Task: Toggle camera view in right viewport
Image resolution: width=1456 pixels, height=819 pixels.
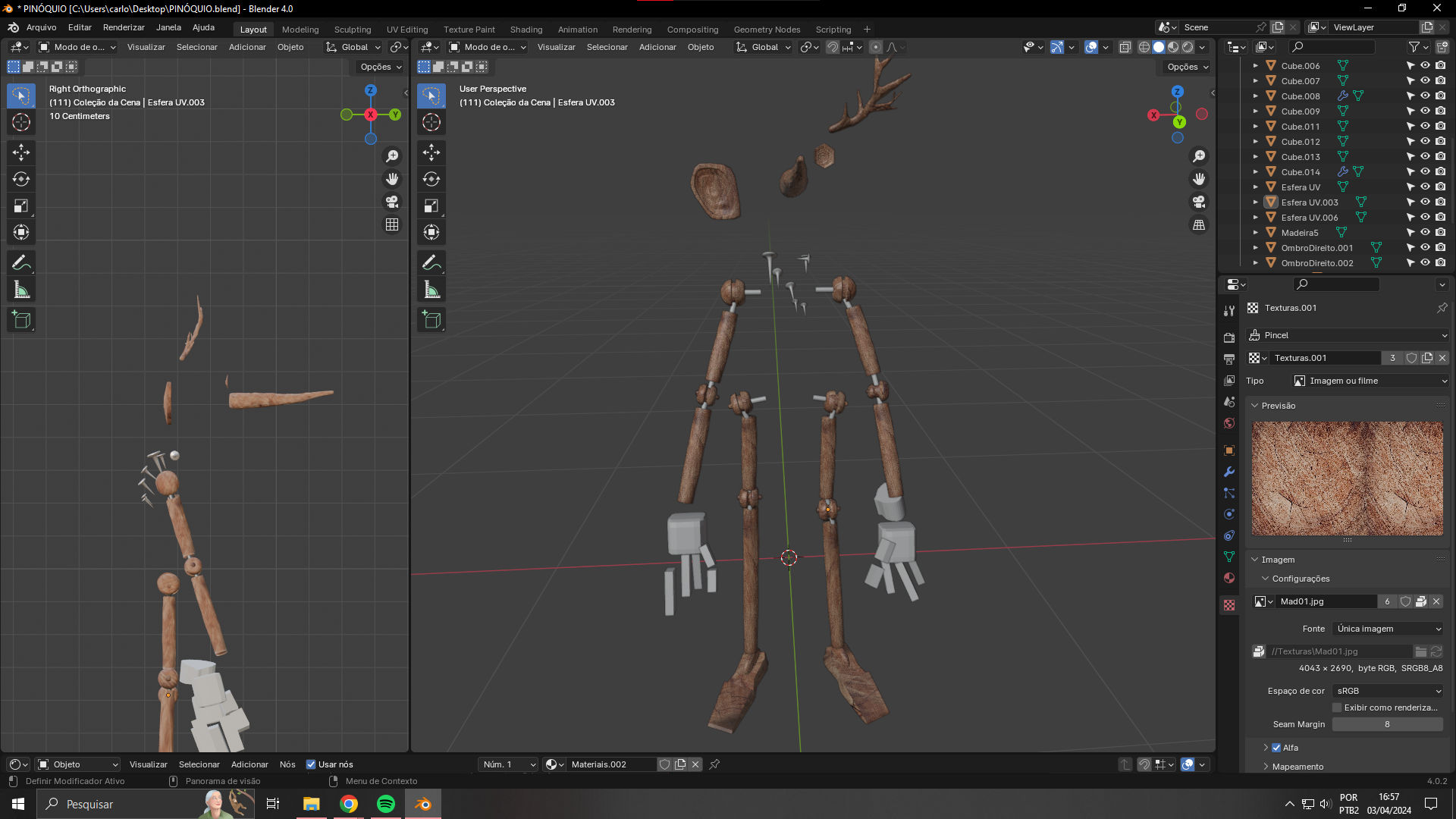Action: [x=1199, y=202]
